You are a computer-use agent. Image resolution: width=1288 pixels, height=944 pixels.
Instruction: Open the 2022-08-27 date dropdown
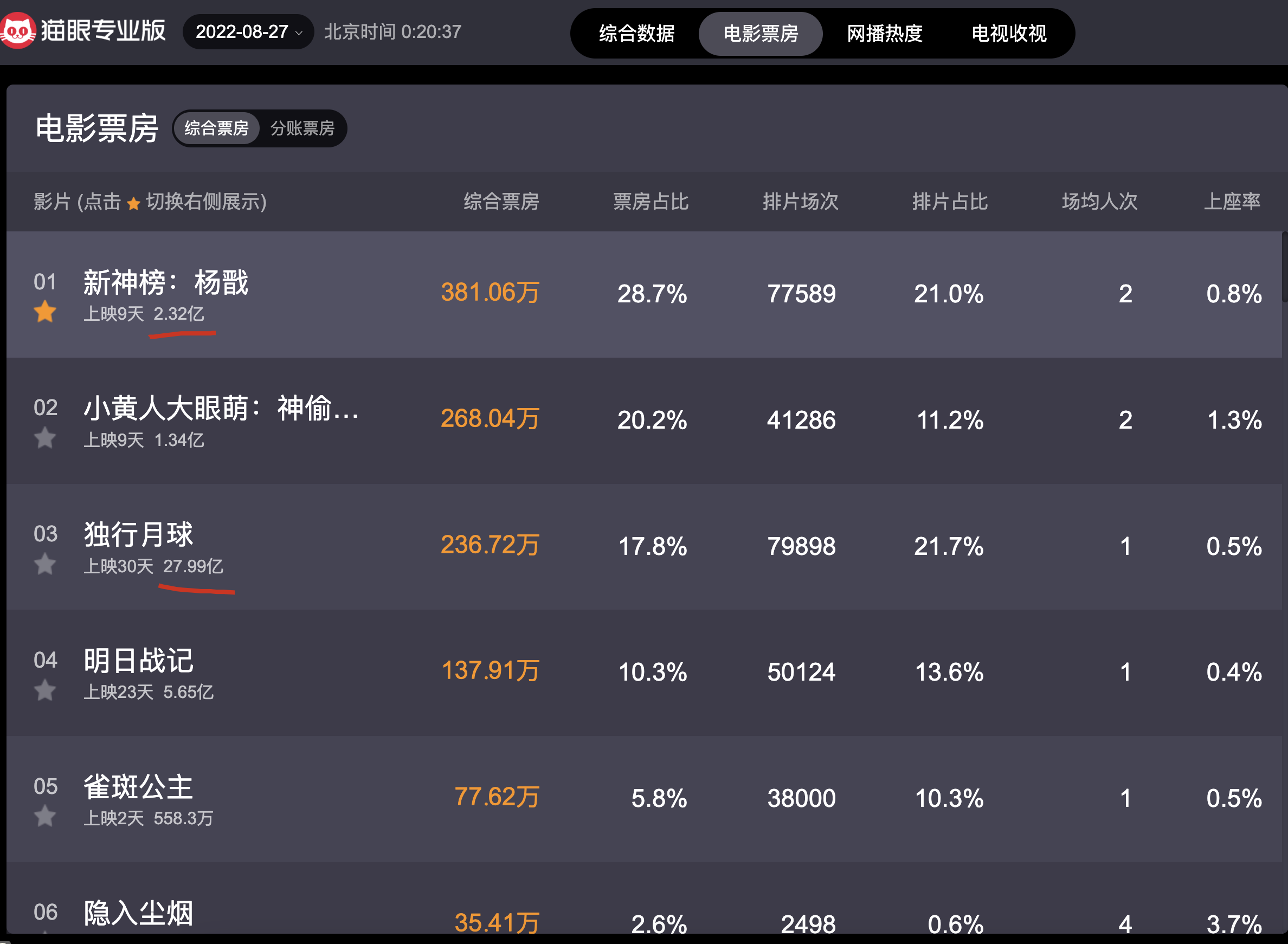248,32
